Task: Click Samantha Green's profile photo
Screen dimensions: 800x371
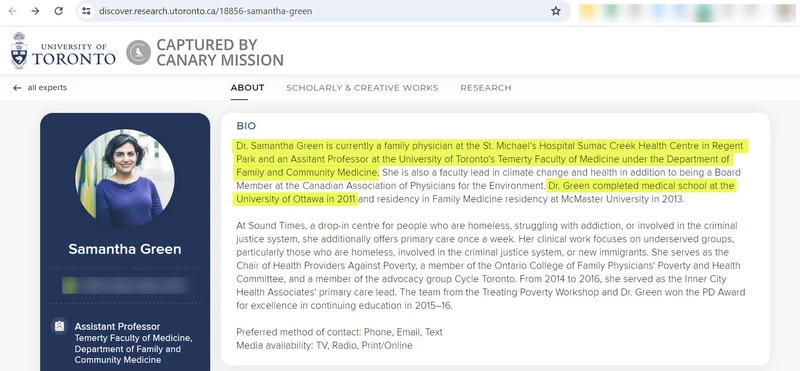Action: [125, 178]
